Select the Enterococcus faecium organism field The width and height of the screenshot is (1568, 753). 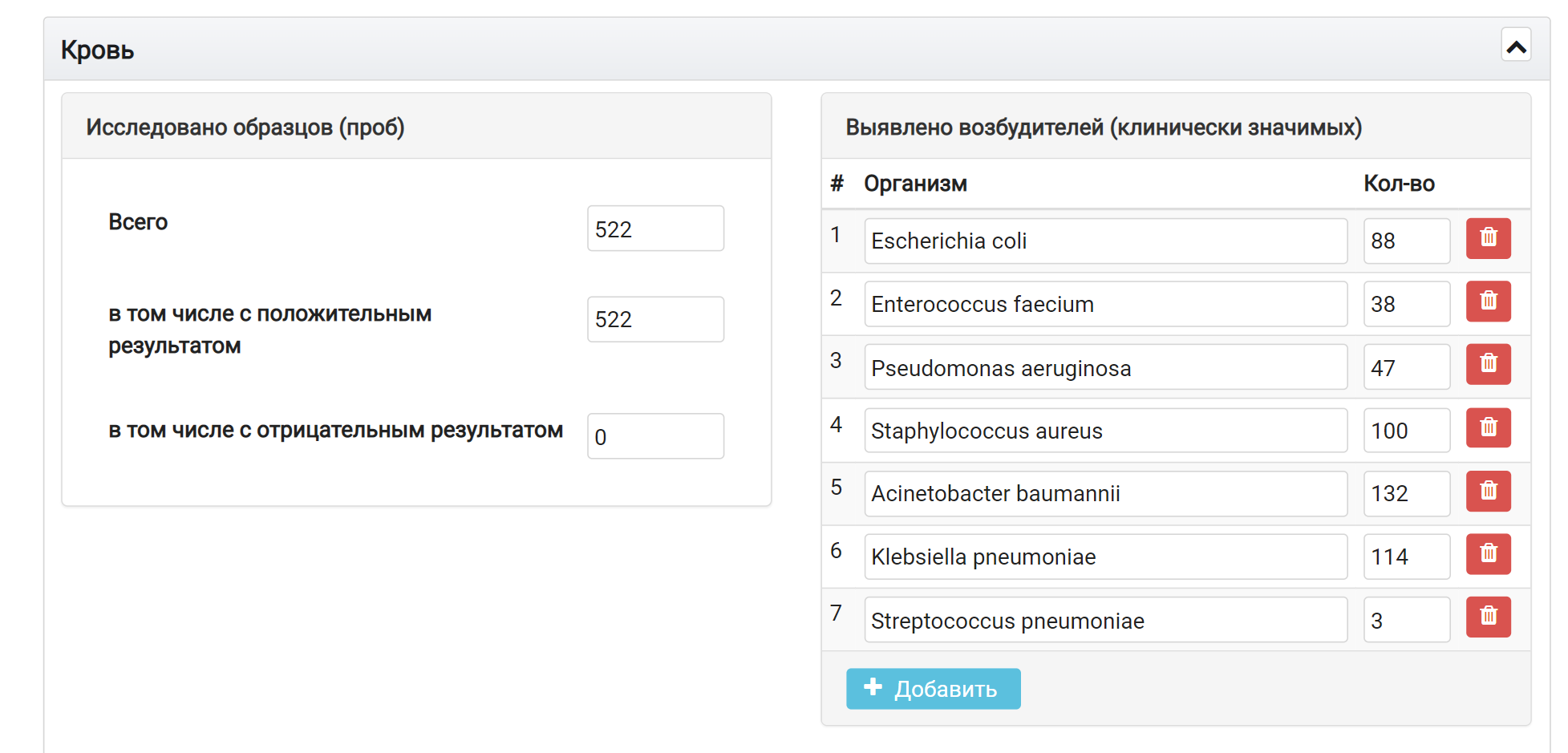point(1105,304)
